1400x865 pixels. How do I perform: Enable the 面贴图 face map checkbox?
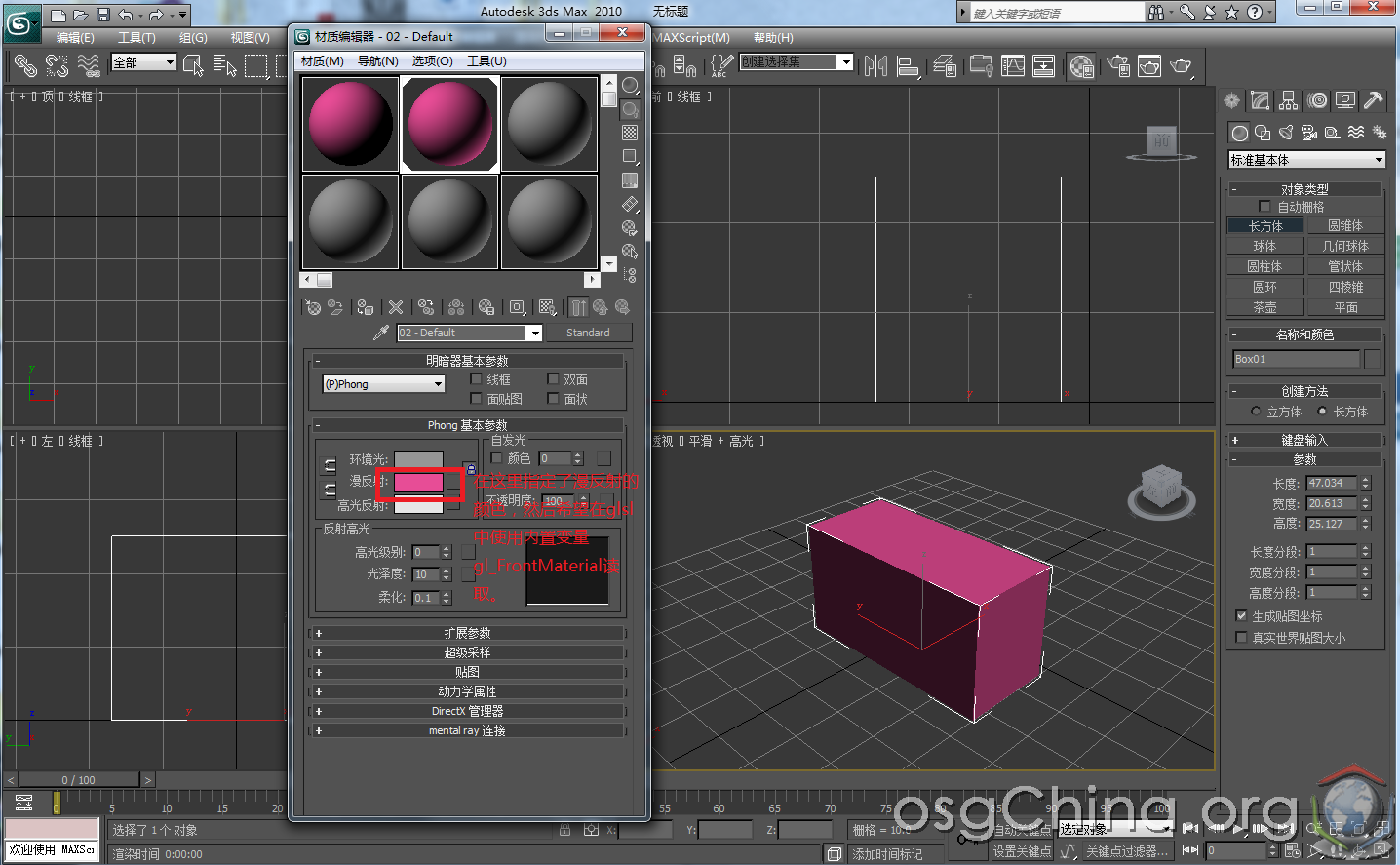tap(476, 399)
